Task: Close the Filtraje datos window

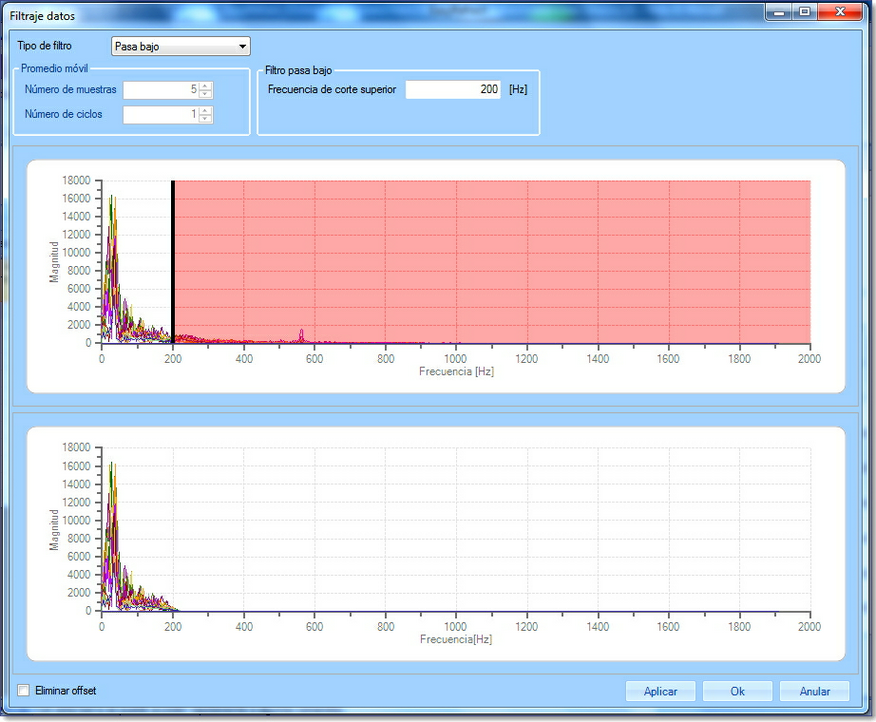Action: click(x=840, y=12)
